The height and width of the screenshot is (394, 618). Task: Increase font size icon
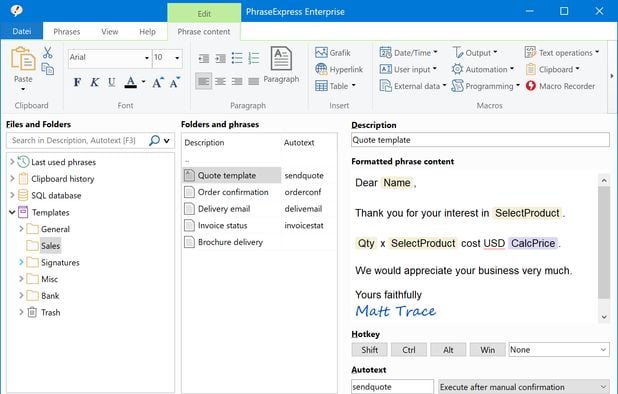(158, 82)
